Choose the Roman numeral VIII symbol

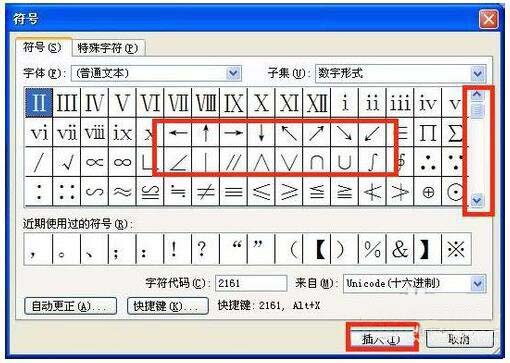206,103
